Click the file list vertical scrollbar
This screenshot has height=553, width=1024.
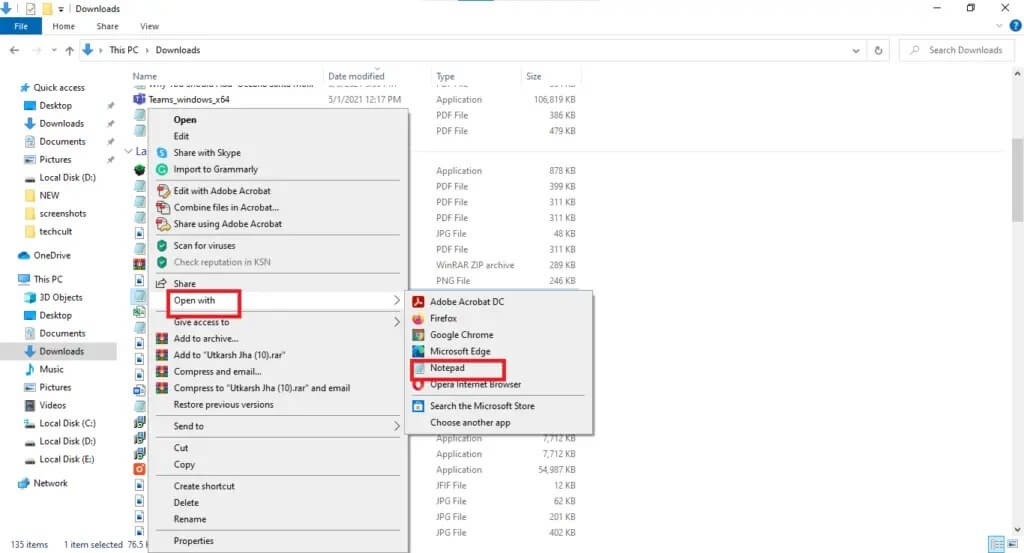click(1017, 180)
